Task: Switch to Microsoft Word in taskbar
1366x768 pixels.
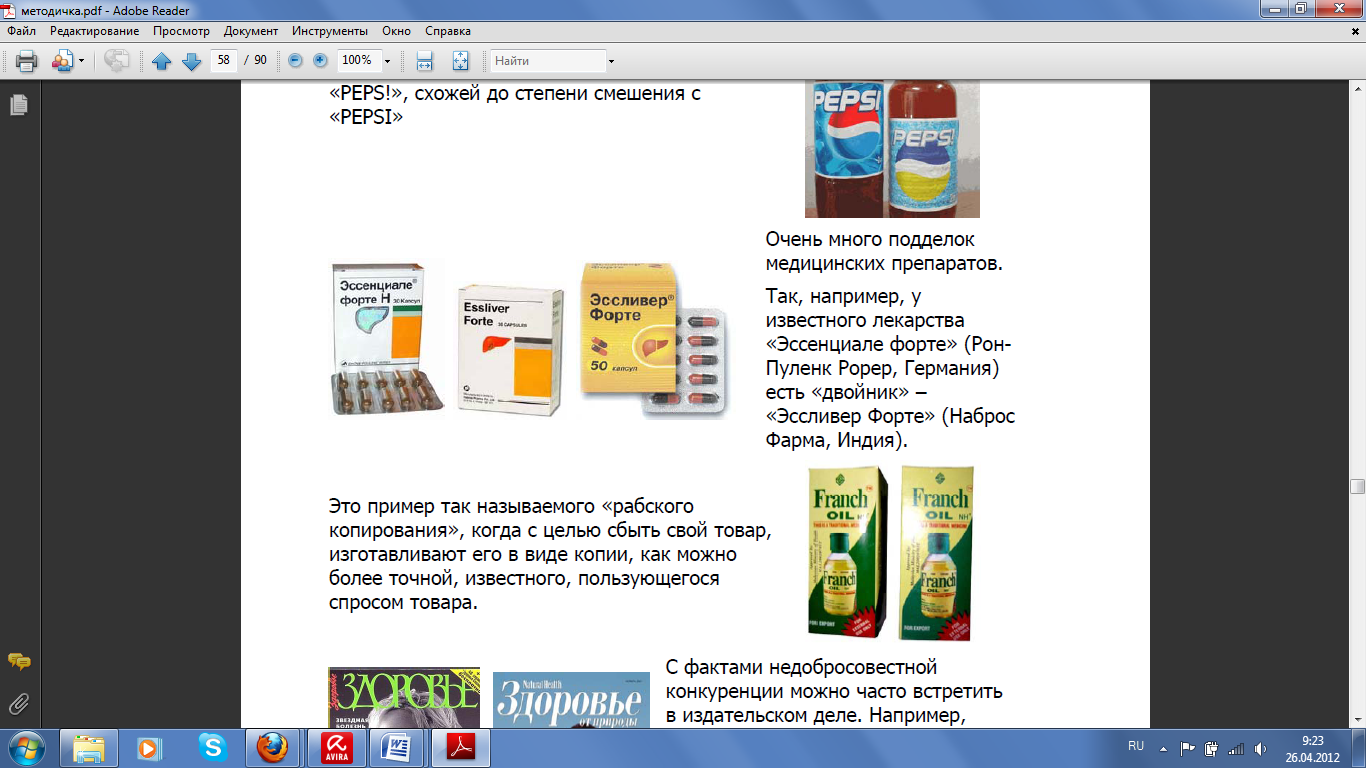Action: pyautogui.click(x=399, y=747)
